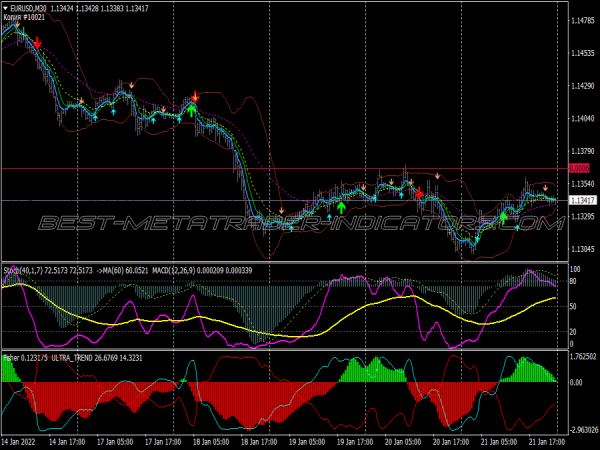
Task: Click the Fisher indicator label
Action: tap(26, 358)
